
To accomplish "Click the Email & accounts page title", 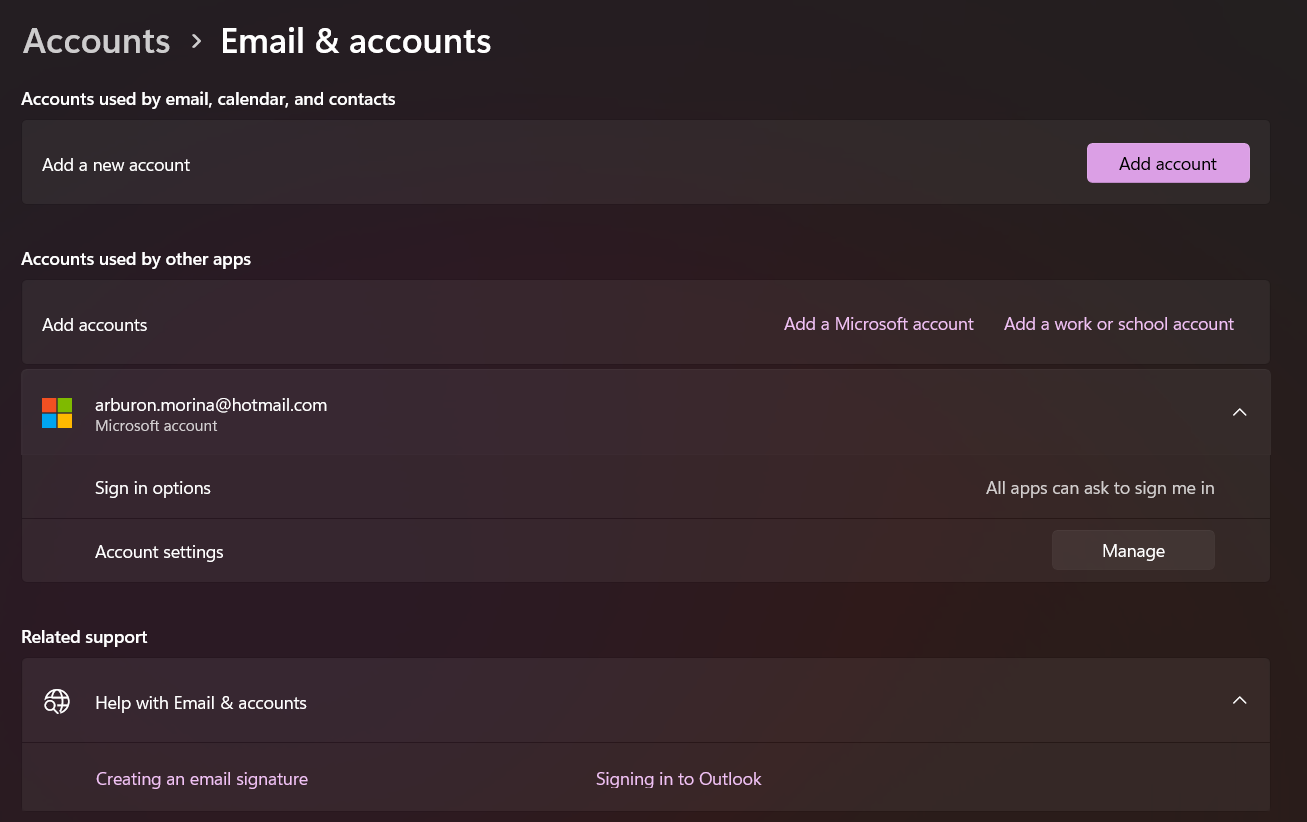I will (x=356, y=41).
